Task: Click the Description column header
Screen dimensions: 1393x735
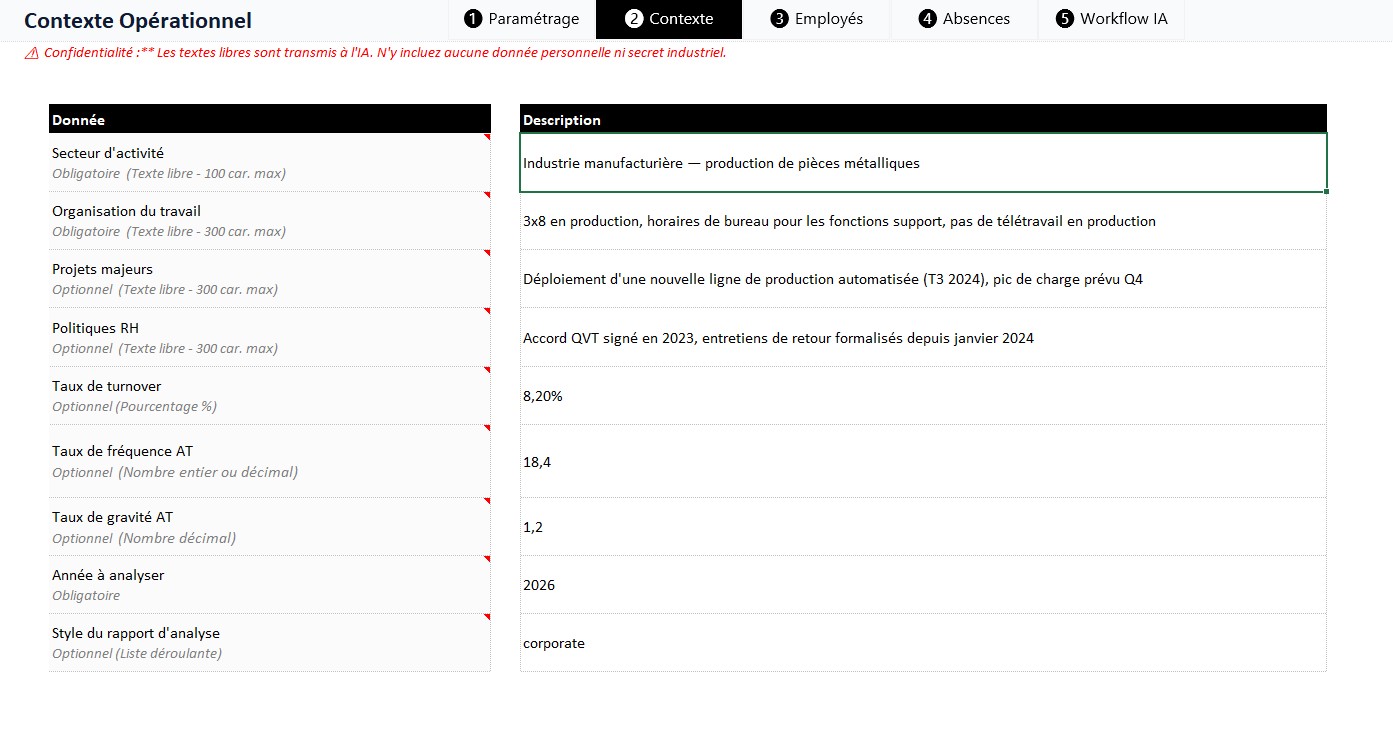Action: pos(923,119)
